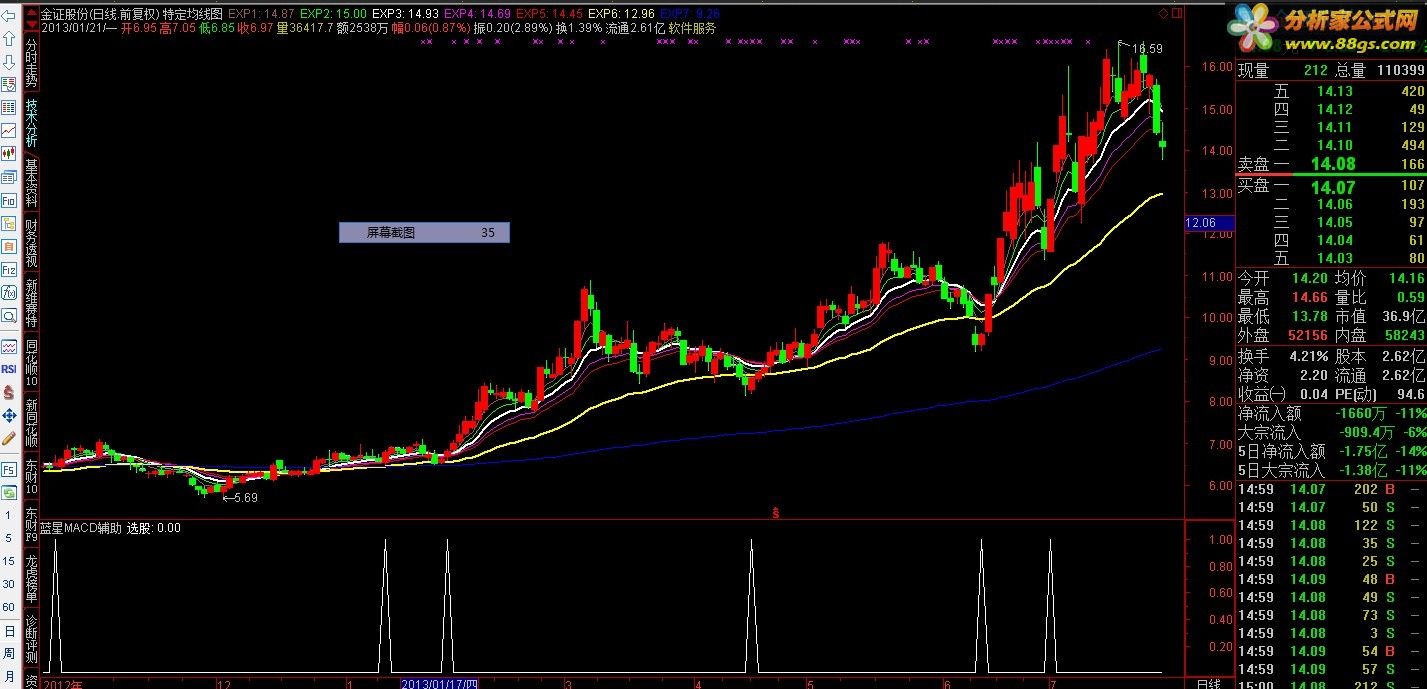Click the highlighted date 2013/01/17/四 on the time axis
1427x689 pixels.
point(439,684)
